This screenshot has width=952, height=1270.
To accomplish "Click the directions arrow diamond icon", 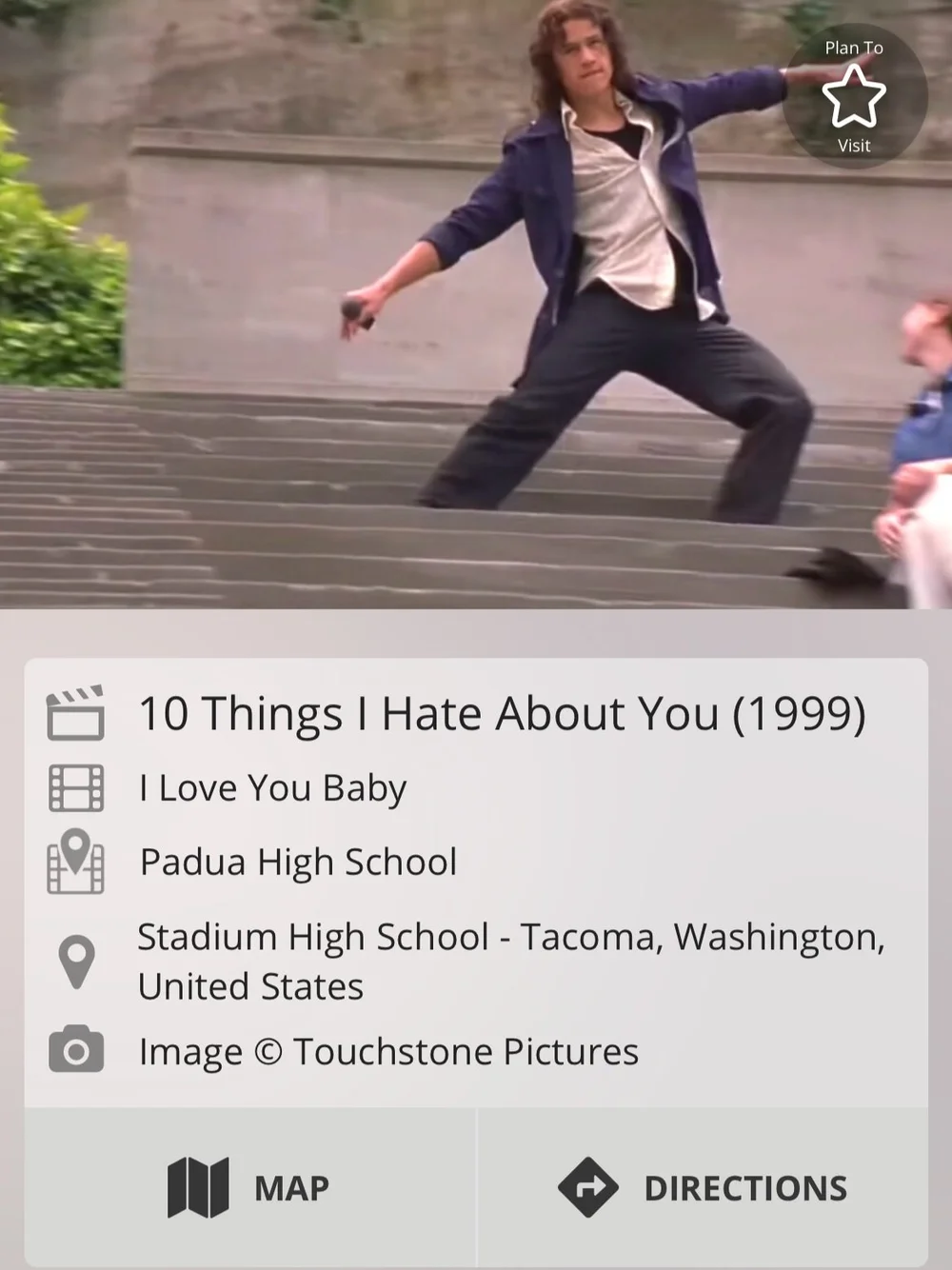I will click(x=587, y=1187).
